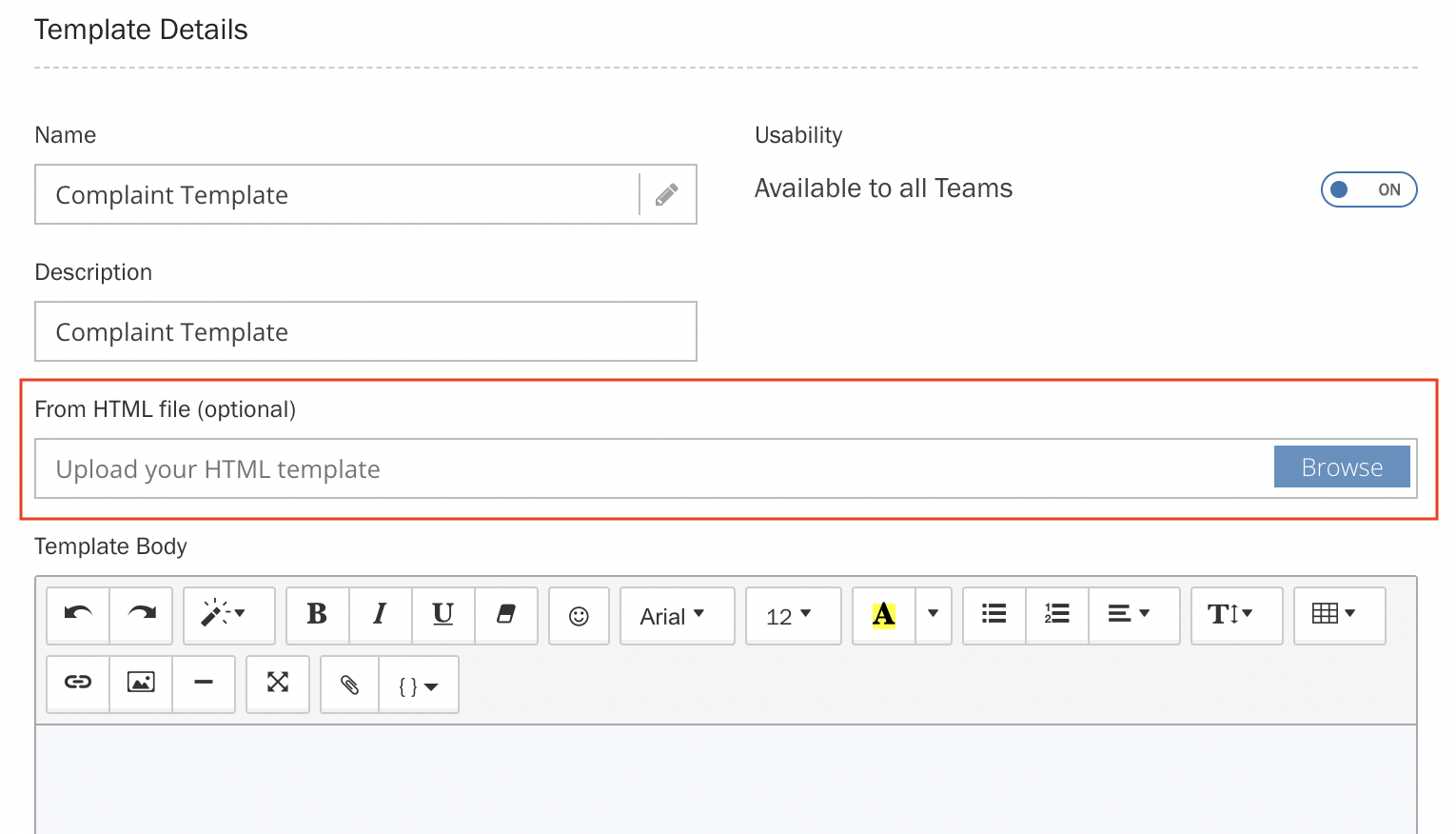
Task: Open the font size 12 dropdown
Action: point(793,616)
